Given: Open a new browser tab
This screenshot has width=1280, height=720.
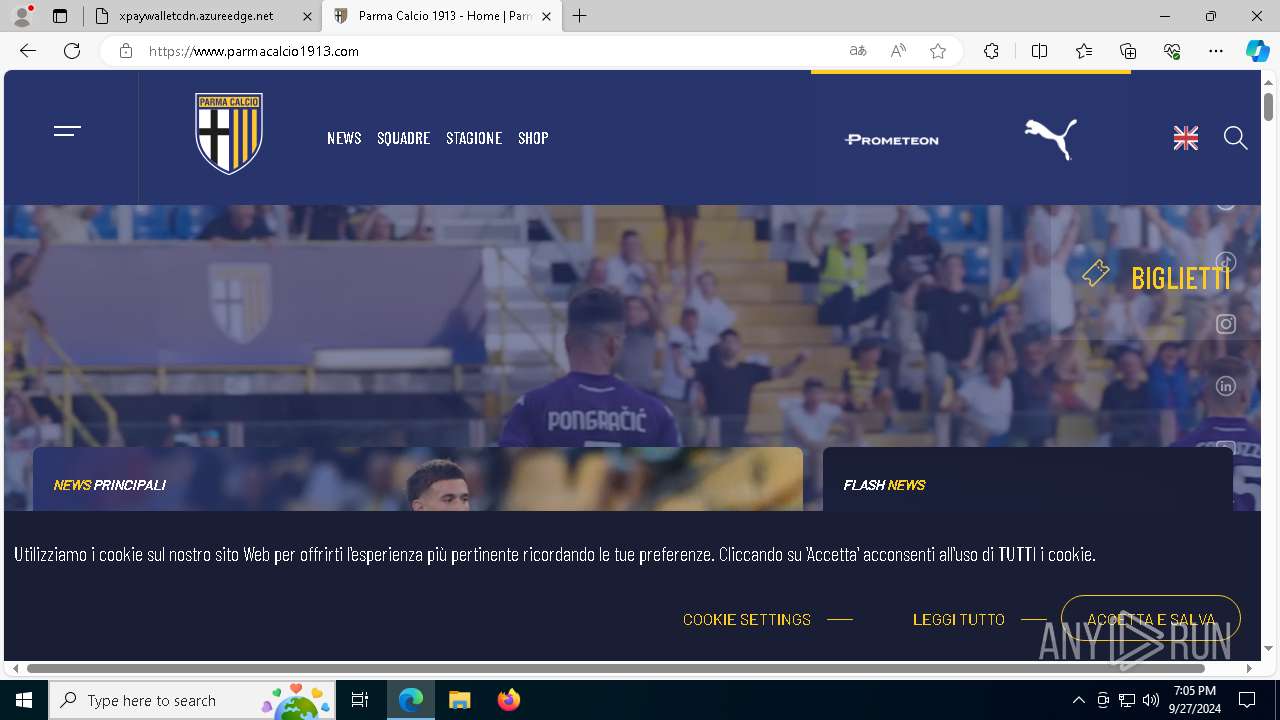Looking at the screenshot, I should click(580, 16).
